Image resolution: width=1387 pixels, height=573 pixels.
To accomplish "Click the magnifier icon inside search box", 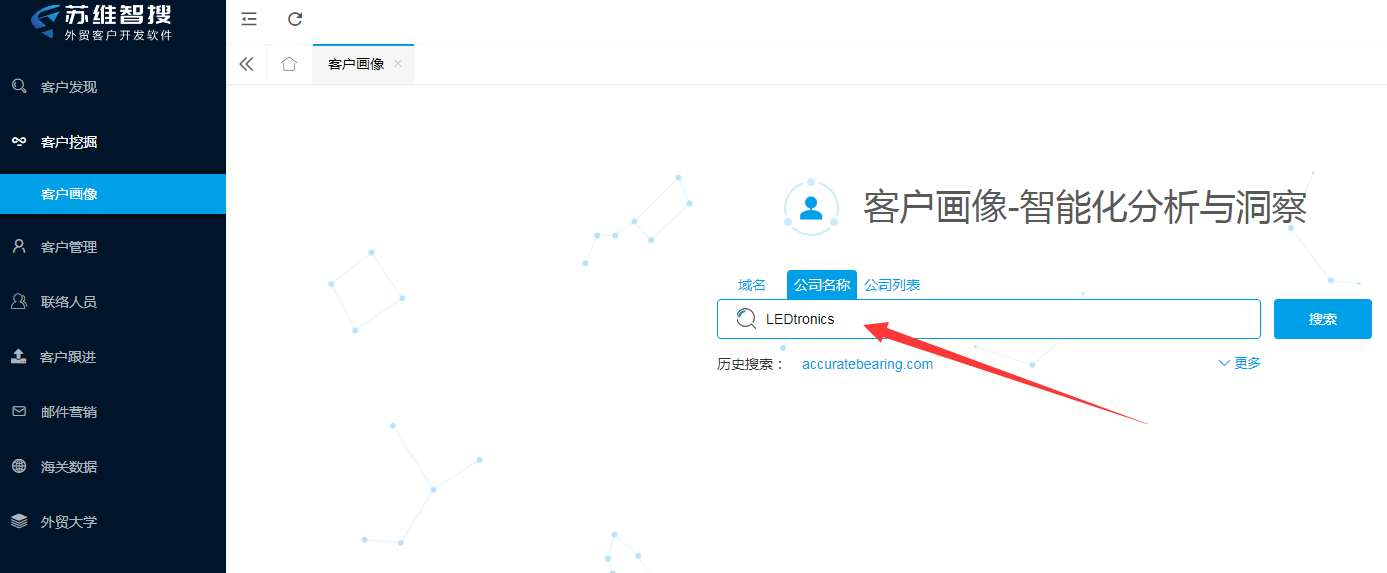I will [746, 319].
